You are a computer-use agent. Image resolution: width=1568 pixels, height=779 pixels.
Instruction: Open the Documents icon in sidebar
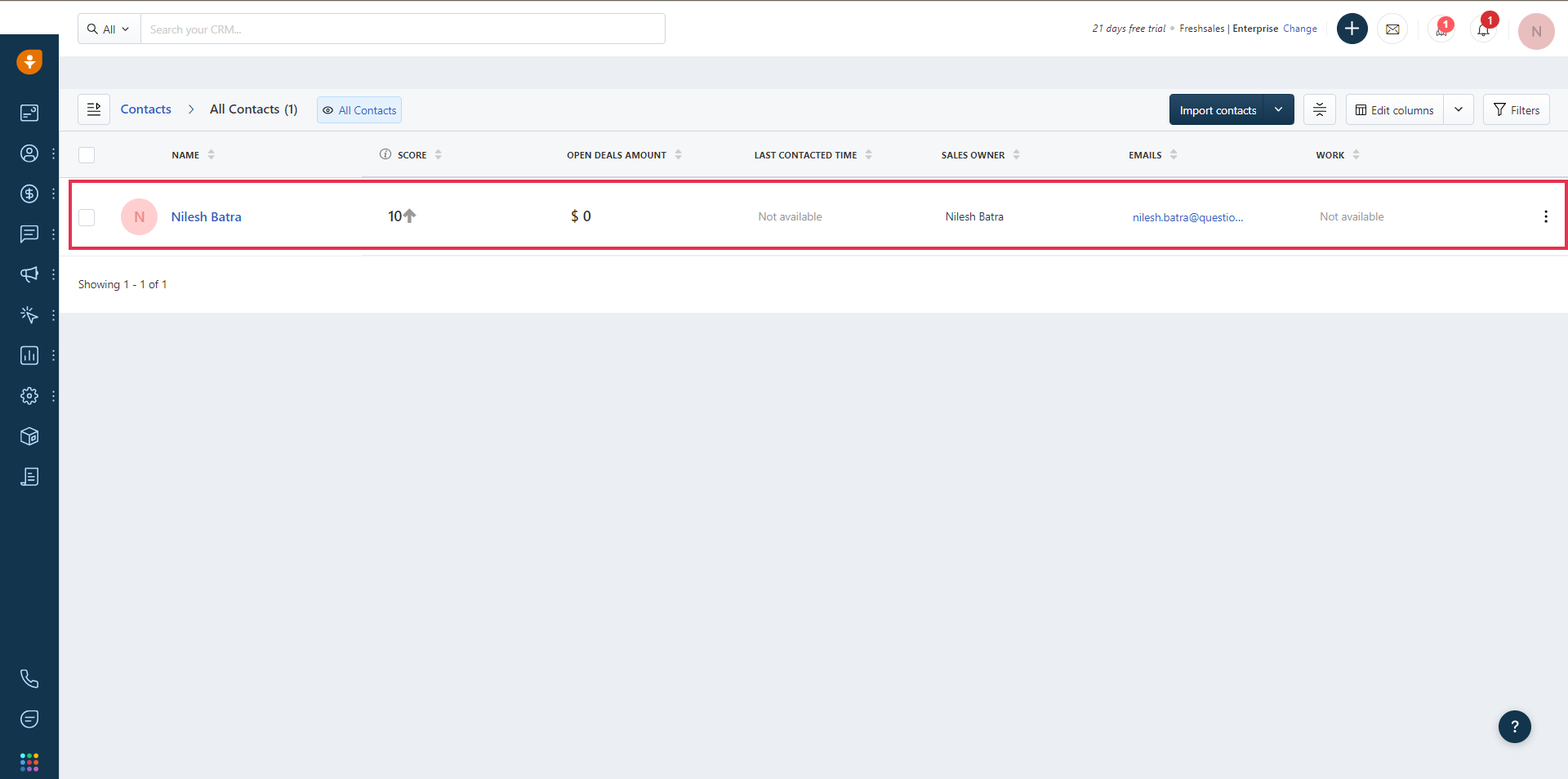(29, 477)
